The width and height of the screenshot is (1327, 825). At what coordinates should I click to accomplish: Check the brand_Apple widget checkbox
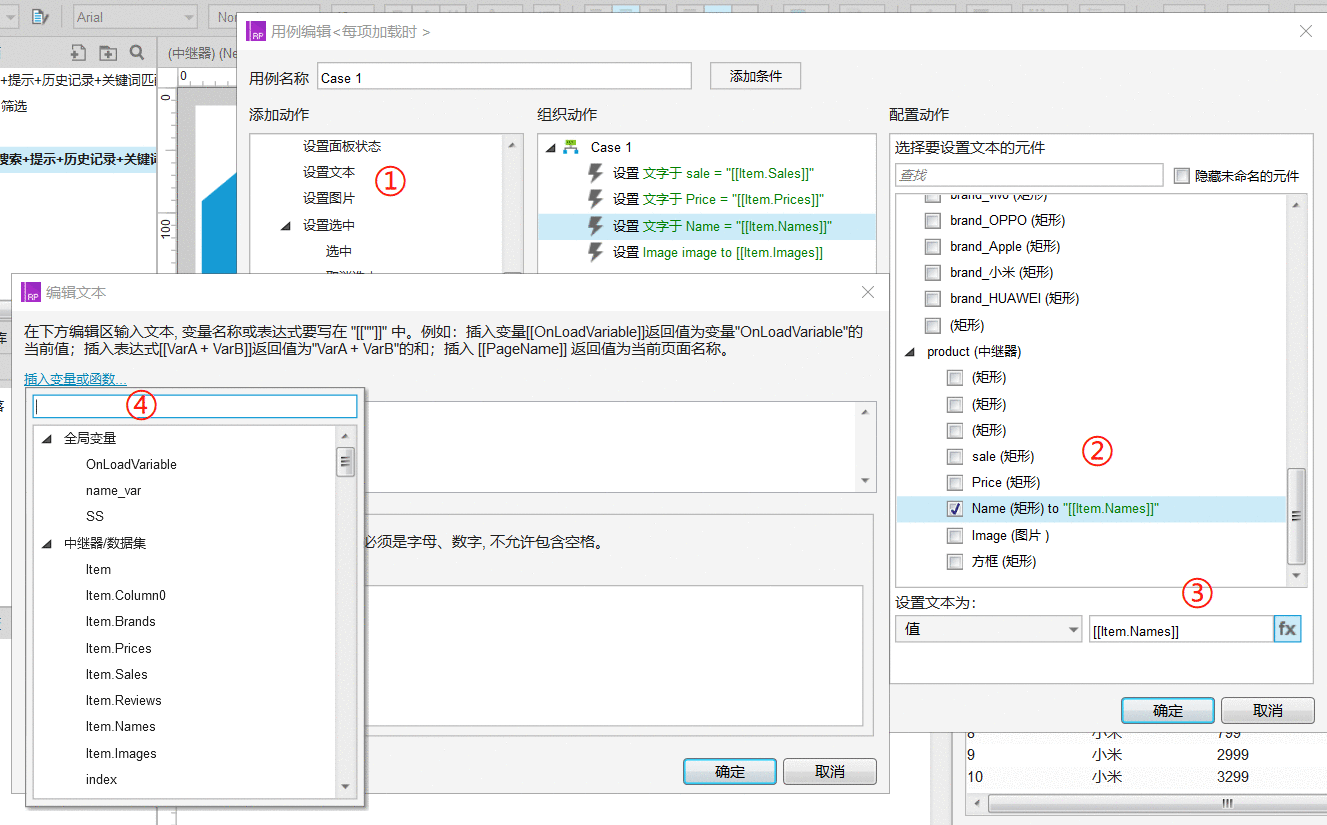click(x=933, y=246)
